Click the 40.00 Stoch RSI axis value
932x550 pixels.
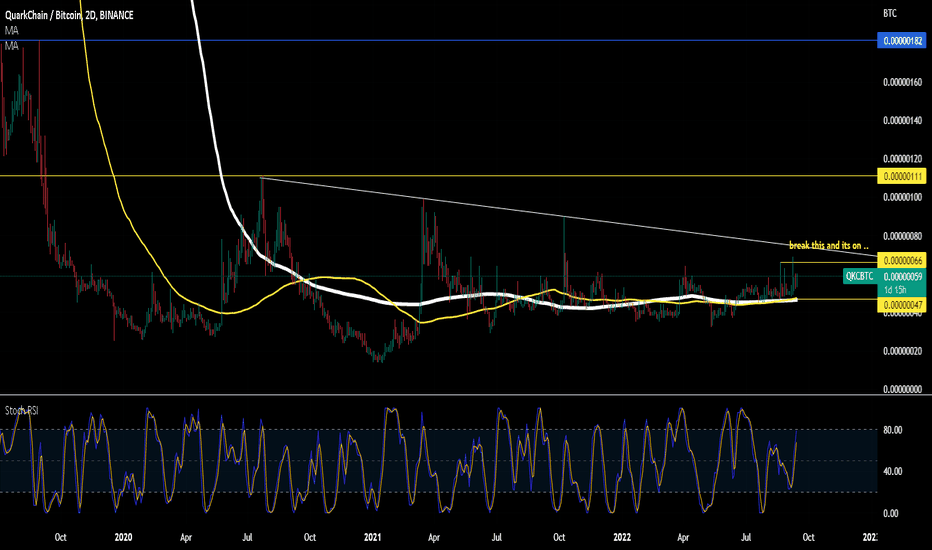[893, 472]
